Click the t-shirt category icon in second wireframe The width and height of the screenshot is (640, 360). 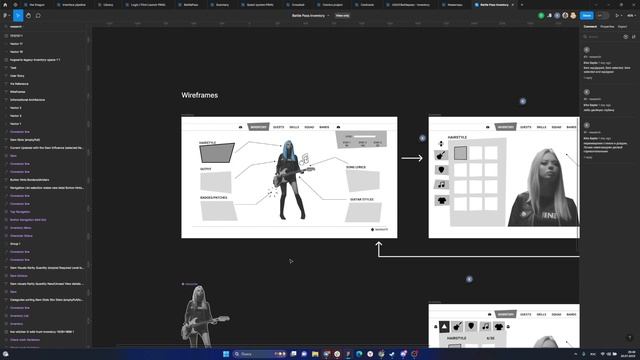[x=441, y=200]
